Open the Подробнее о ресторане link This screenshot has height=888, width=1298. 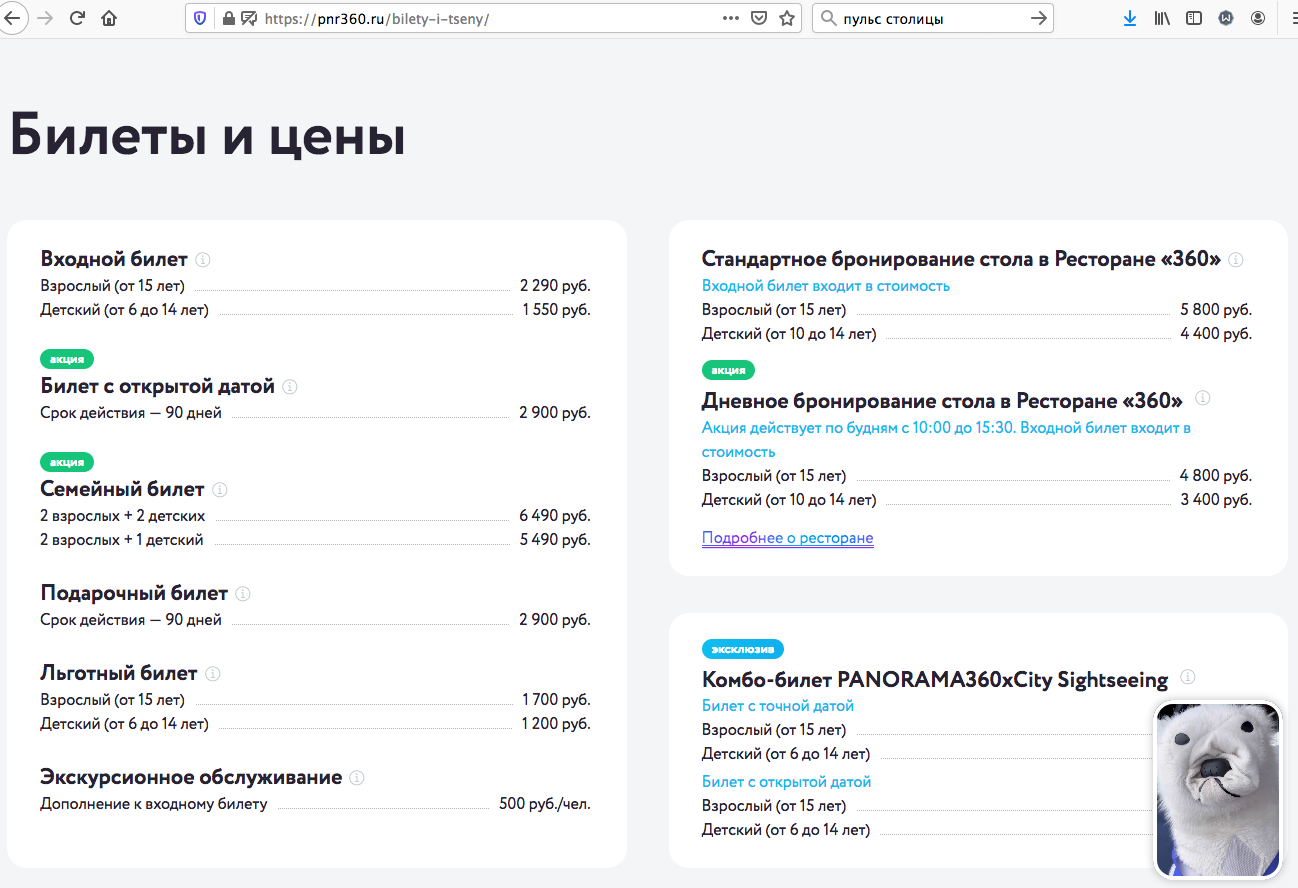(788, 538)
